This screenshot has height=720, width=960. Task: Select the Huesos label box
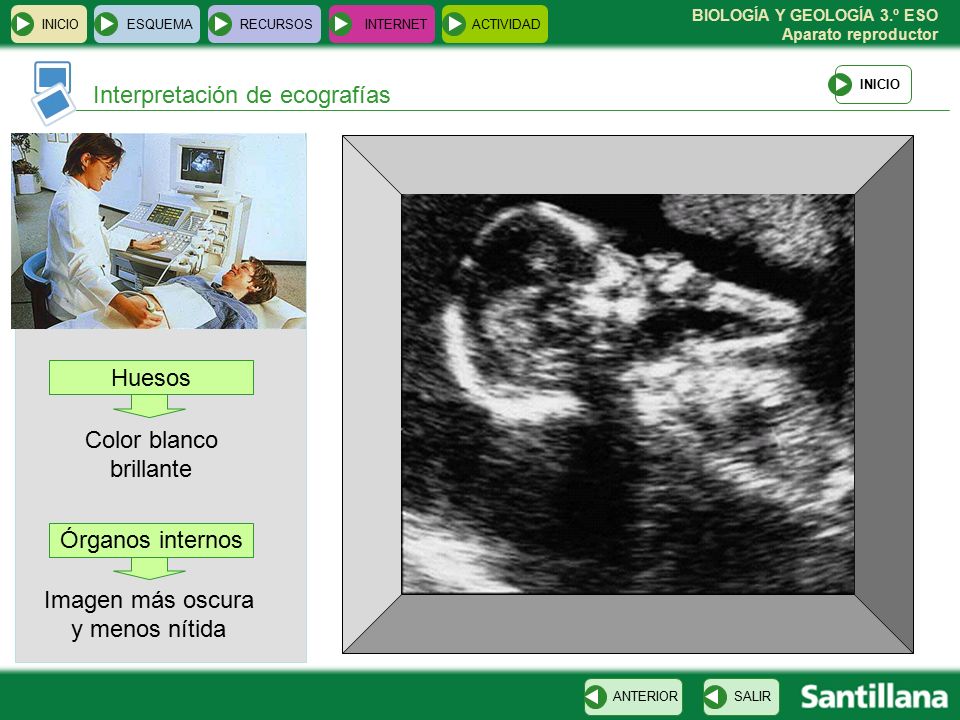click(151, 378)
